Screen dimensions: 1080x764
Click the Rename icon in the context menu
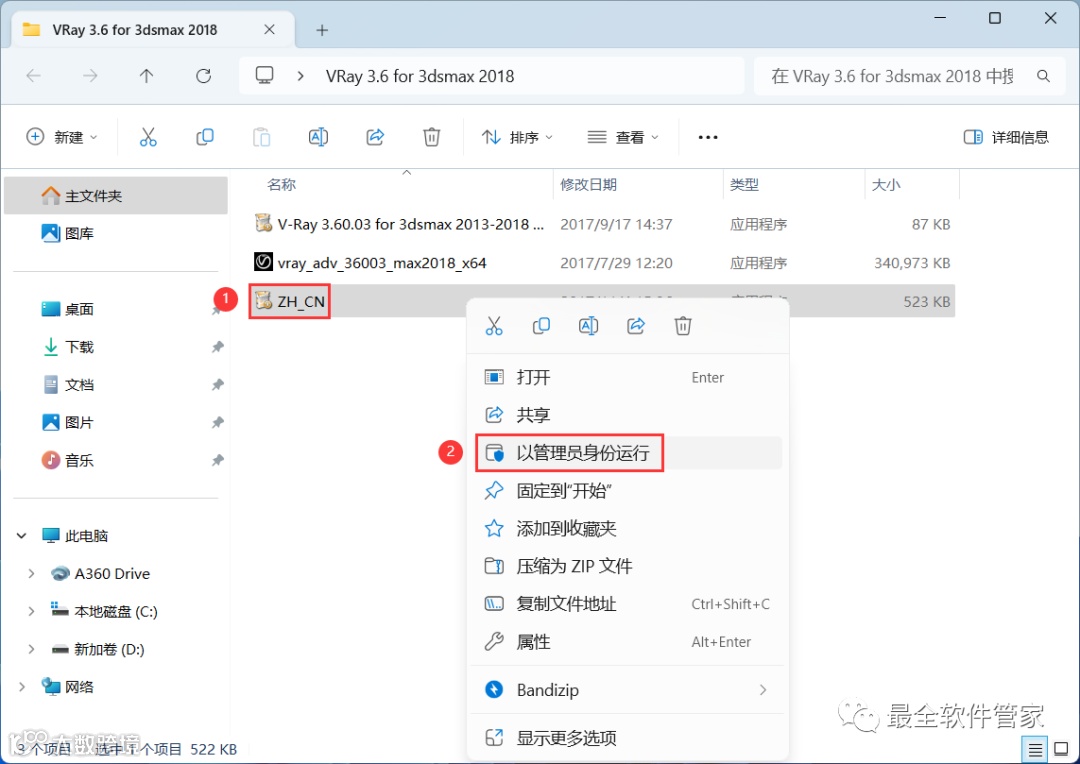[x=588, y=325]
